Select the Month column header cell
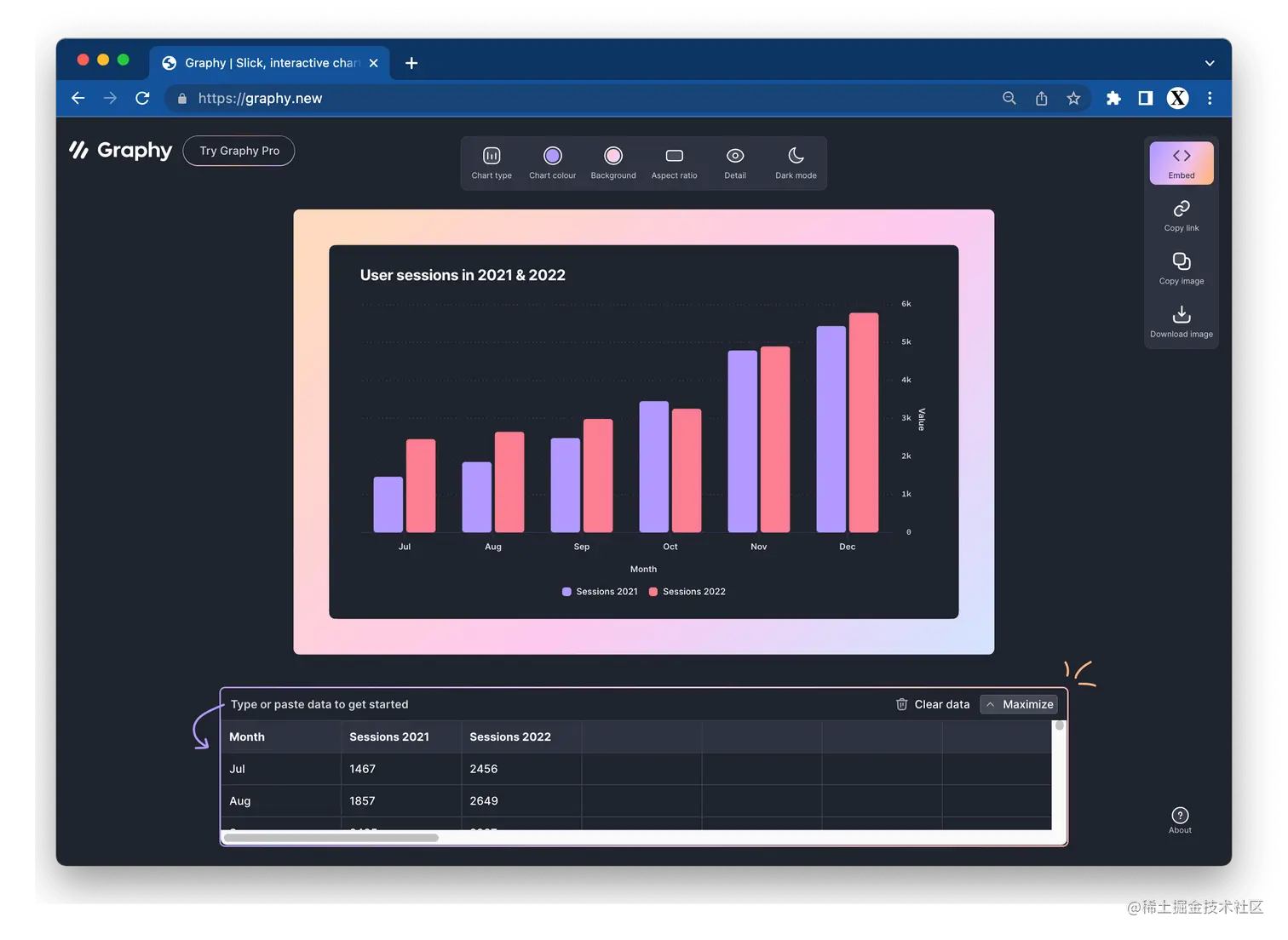Screen dimensions: 1288x940 click(281, 737)
